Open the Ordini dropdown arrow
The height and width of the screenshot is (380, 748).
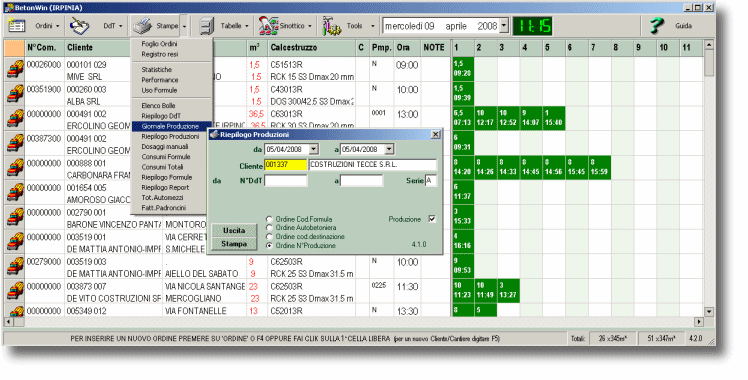(58, 26)
